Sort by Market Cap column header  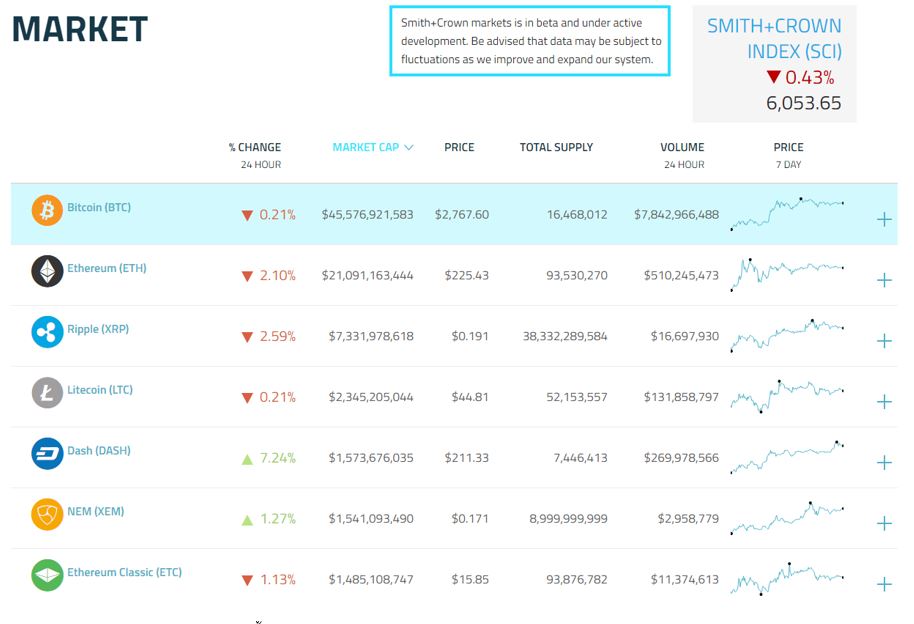point(372,147)
